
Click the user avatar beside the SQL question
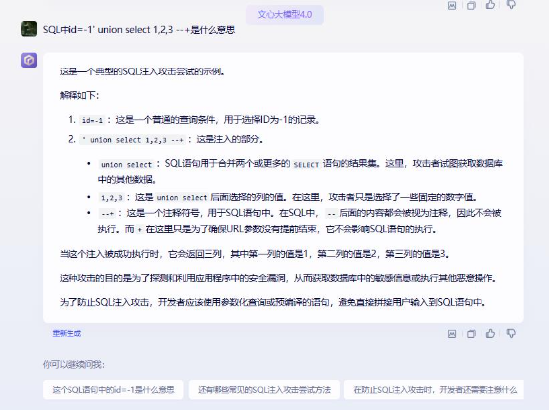pyautogui.click(x=29, y=29)
